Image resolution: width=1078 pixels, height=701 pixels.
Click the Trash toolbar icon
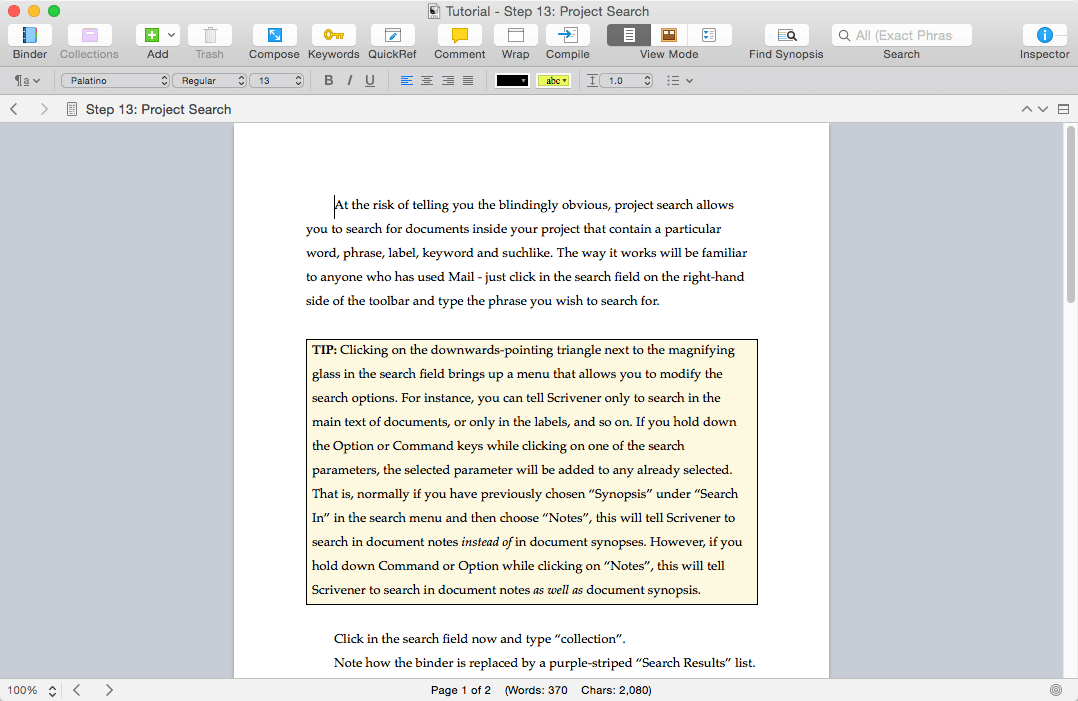[210, 35]
